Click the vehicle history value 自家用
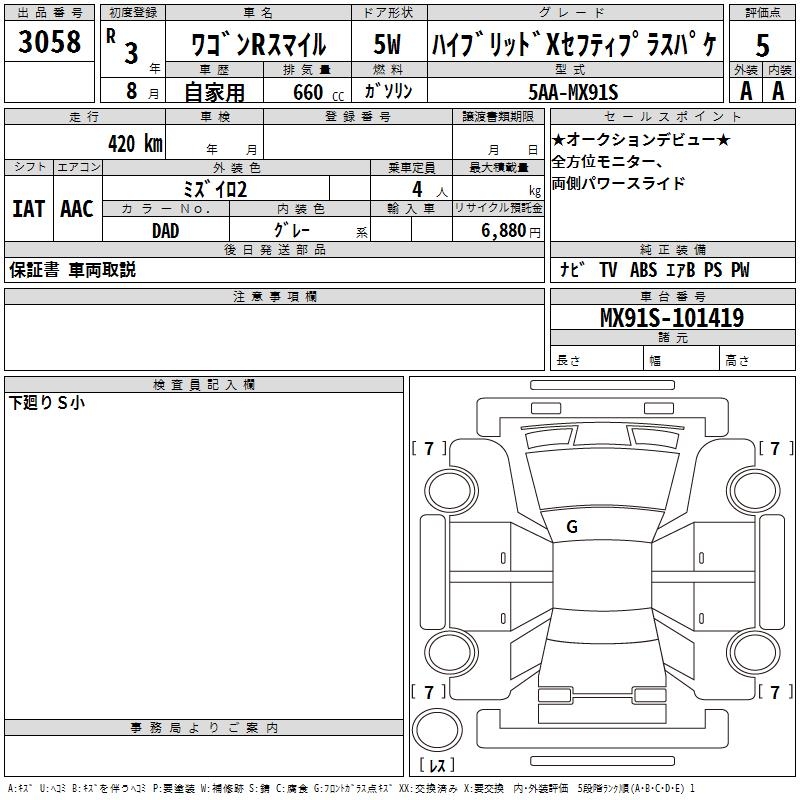The height and width of the screenshot is (800, 800). pos(214,92)
